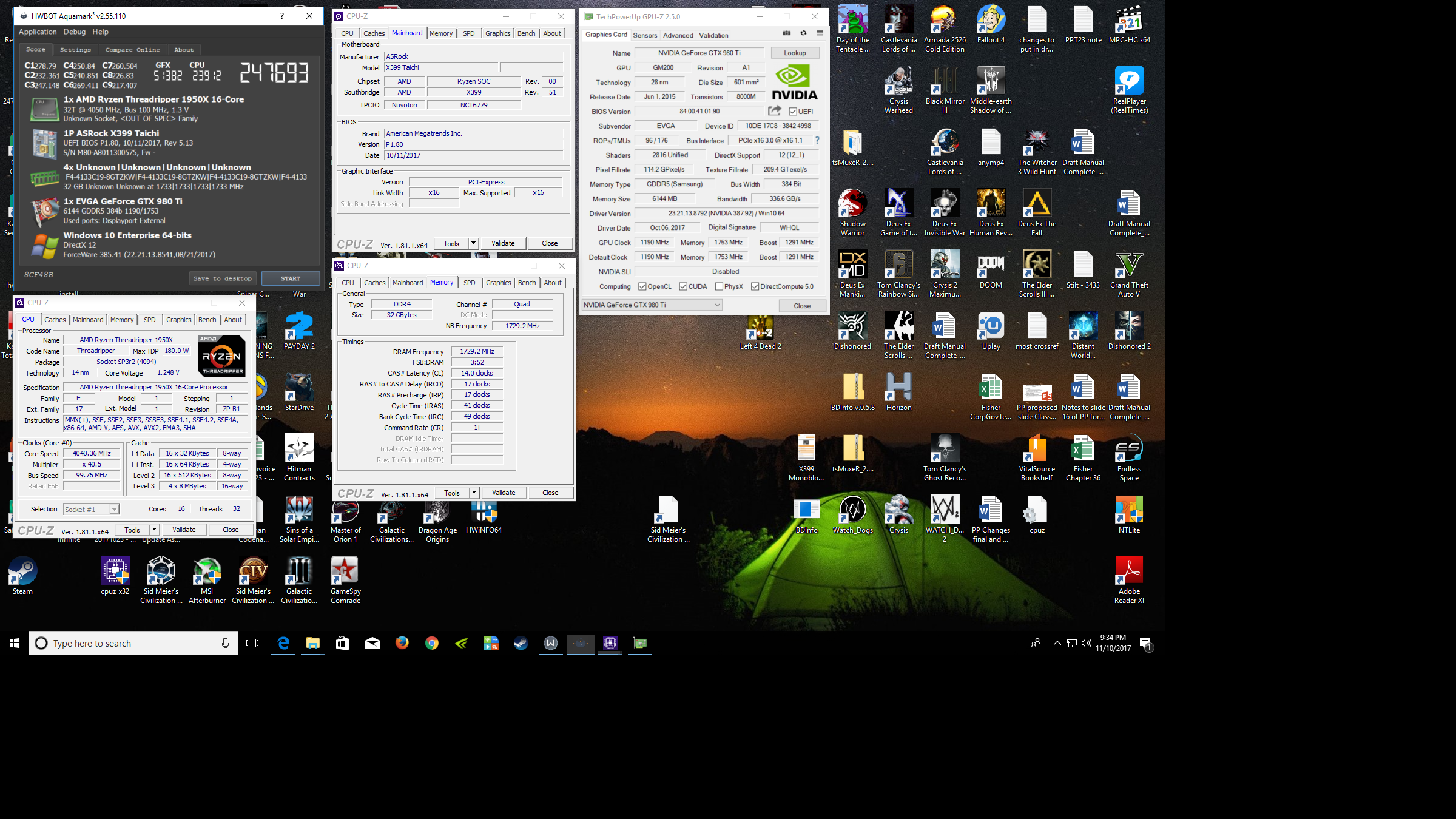
Task: Expand Tools dropdown arrow in CPU tab CPU-Z window
Action: (x=154, y=530)
